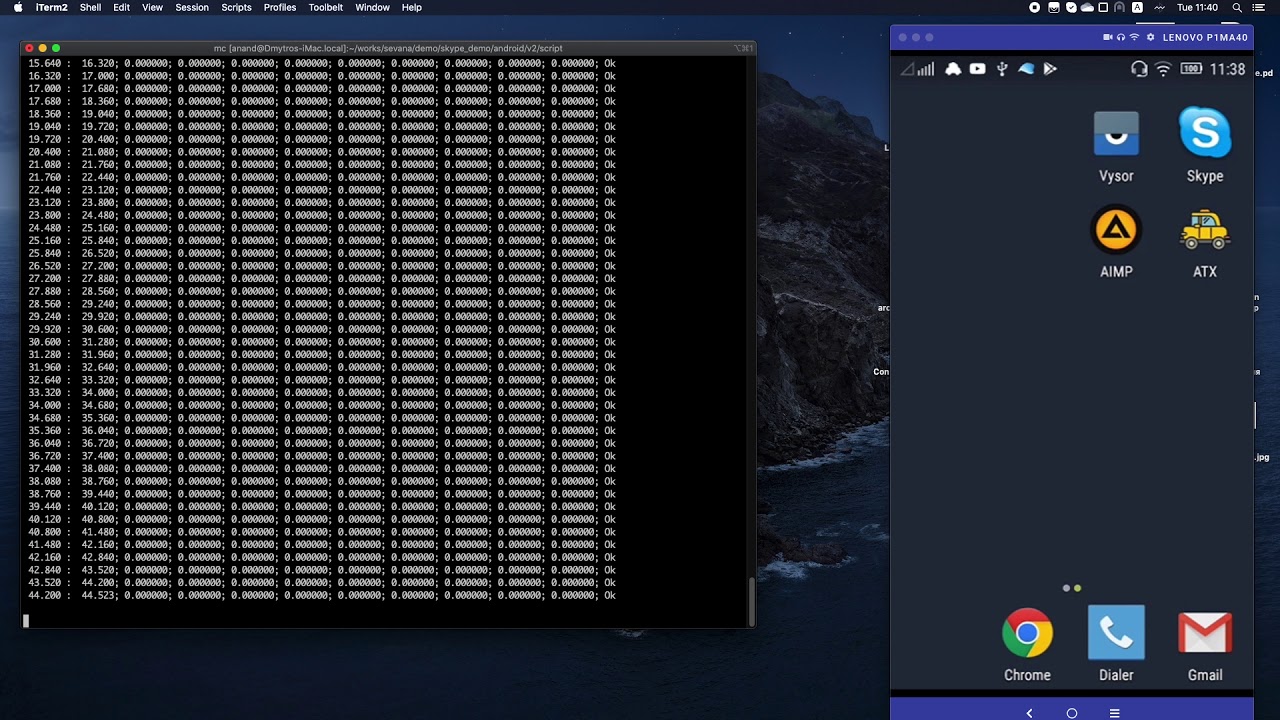
Task: Click the terminal row starting with 22.440
Action: tap(322, 190)
